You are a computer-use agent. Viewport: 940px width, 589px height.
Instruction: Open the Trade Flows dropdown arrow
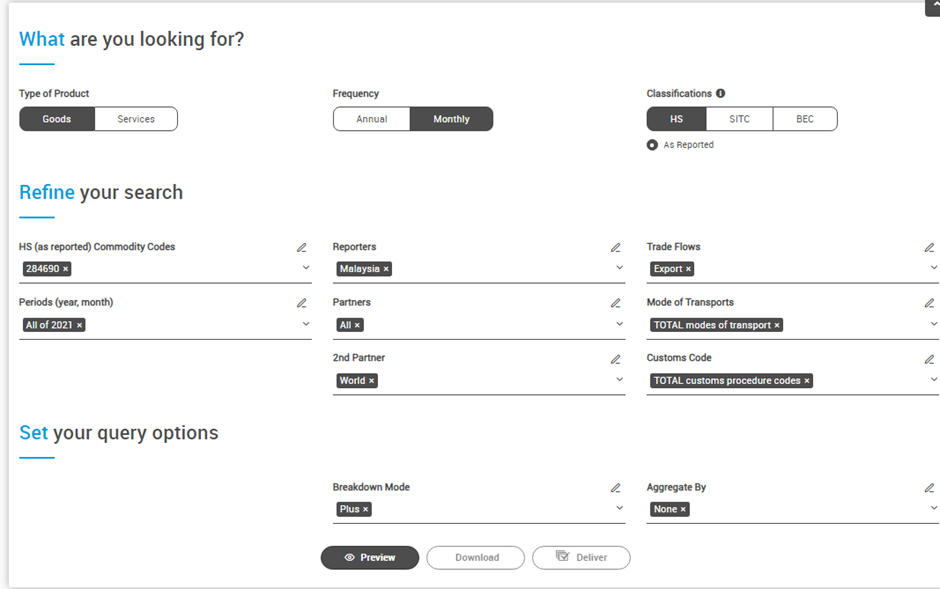pos(934,268)
